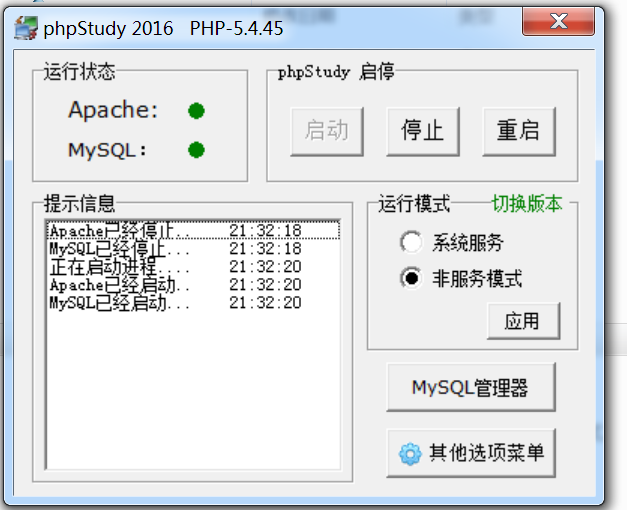Click the MySQL: status label
The image size is (627, 510).
pos(107,150)
